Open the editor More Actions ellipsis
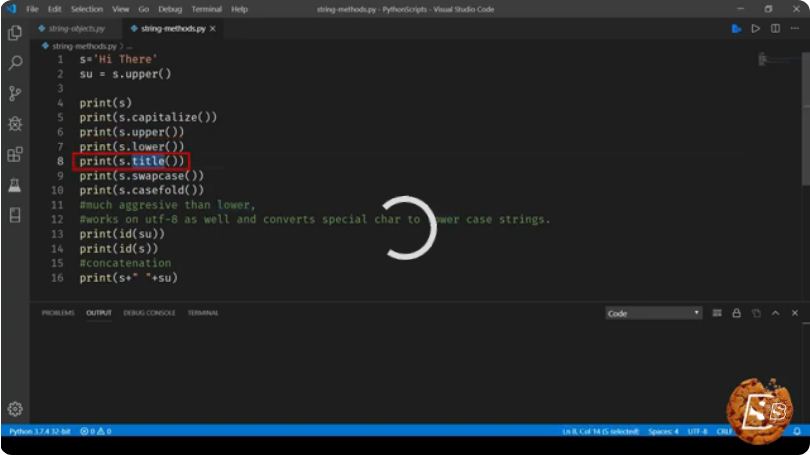Viewport: 810px width, 455px height. click(795, 28)
